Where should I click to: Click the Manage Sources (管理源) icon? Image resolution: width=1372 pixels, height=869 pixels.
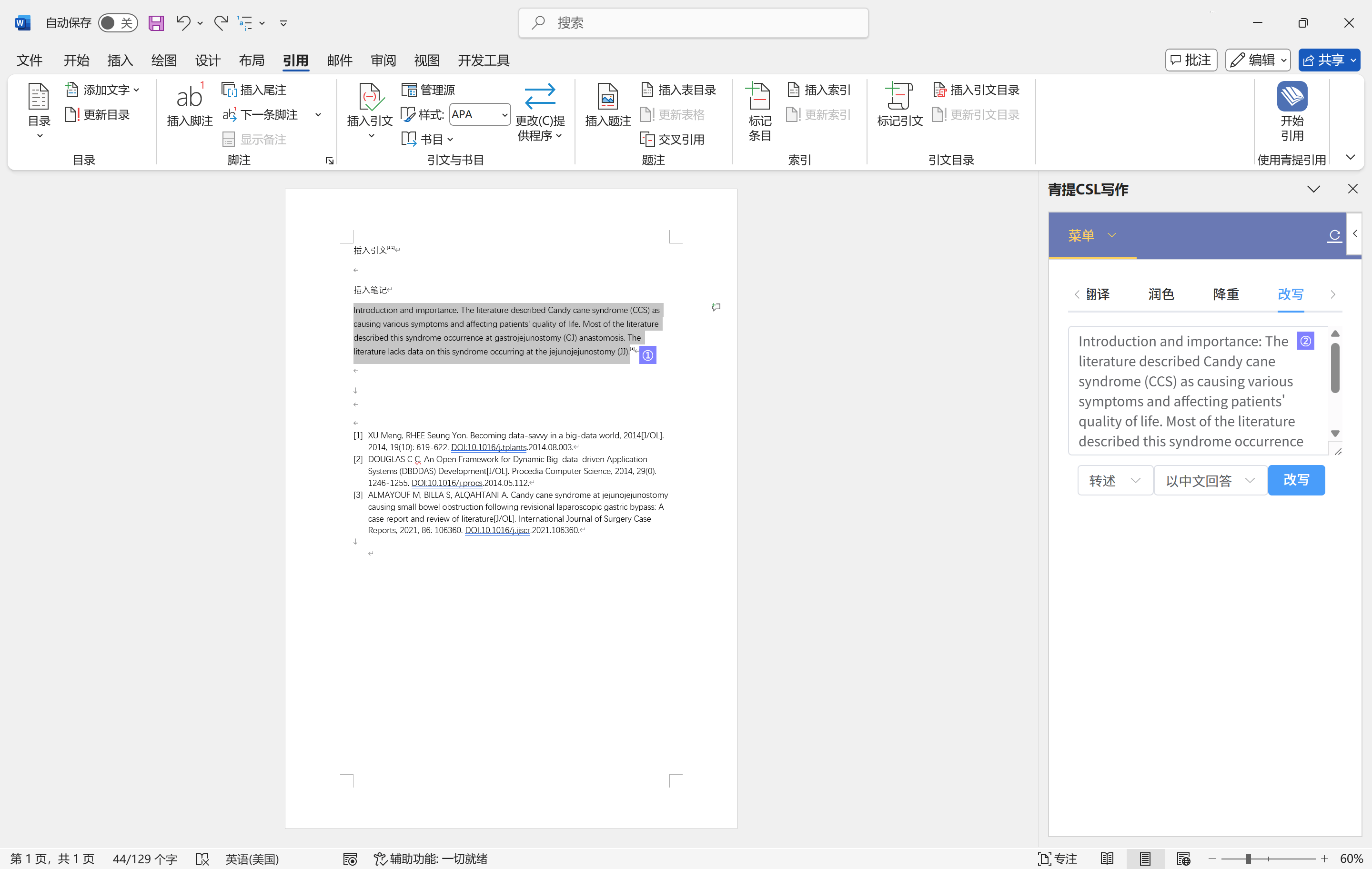click(x=409, y=90)
